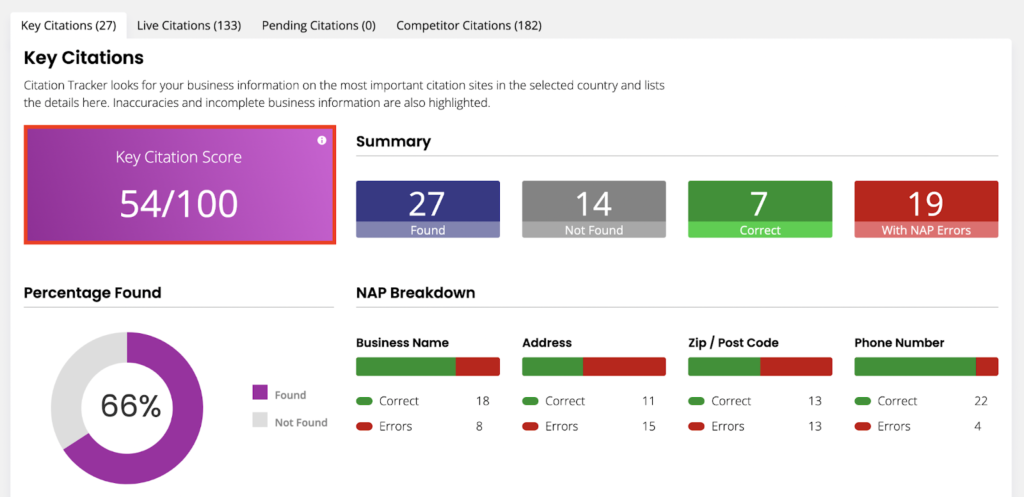Click the Phone Number accuracy bar
1024x497 pixels.
925,366
